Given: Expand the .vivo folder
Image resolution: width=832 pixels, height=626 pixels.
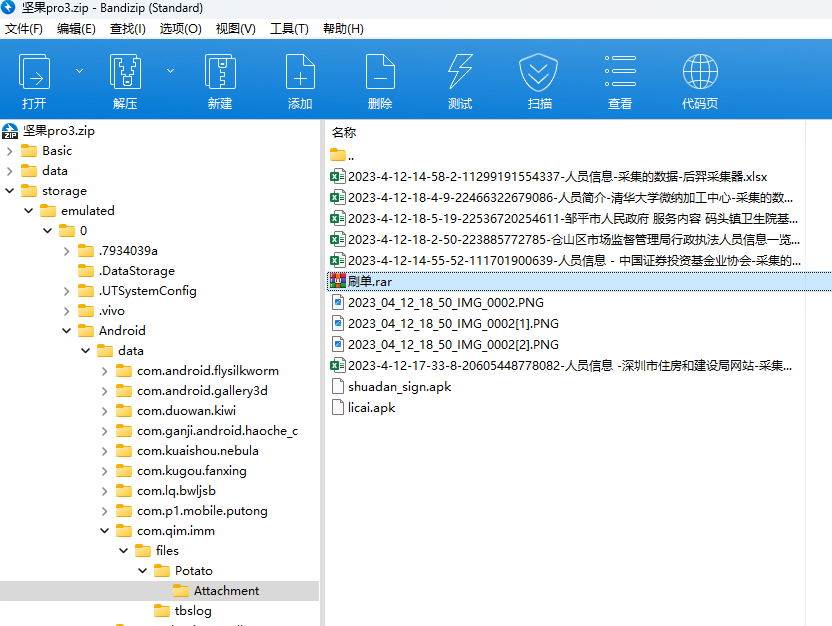Looking at the screenshot, I should tap(67, 311).
